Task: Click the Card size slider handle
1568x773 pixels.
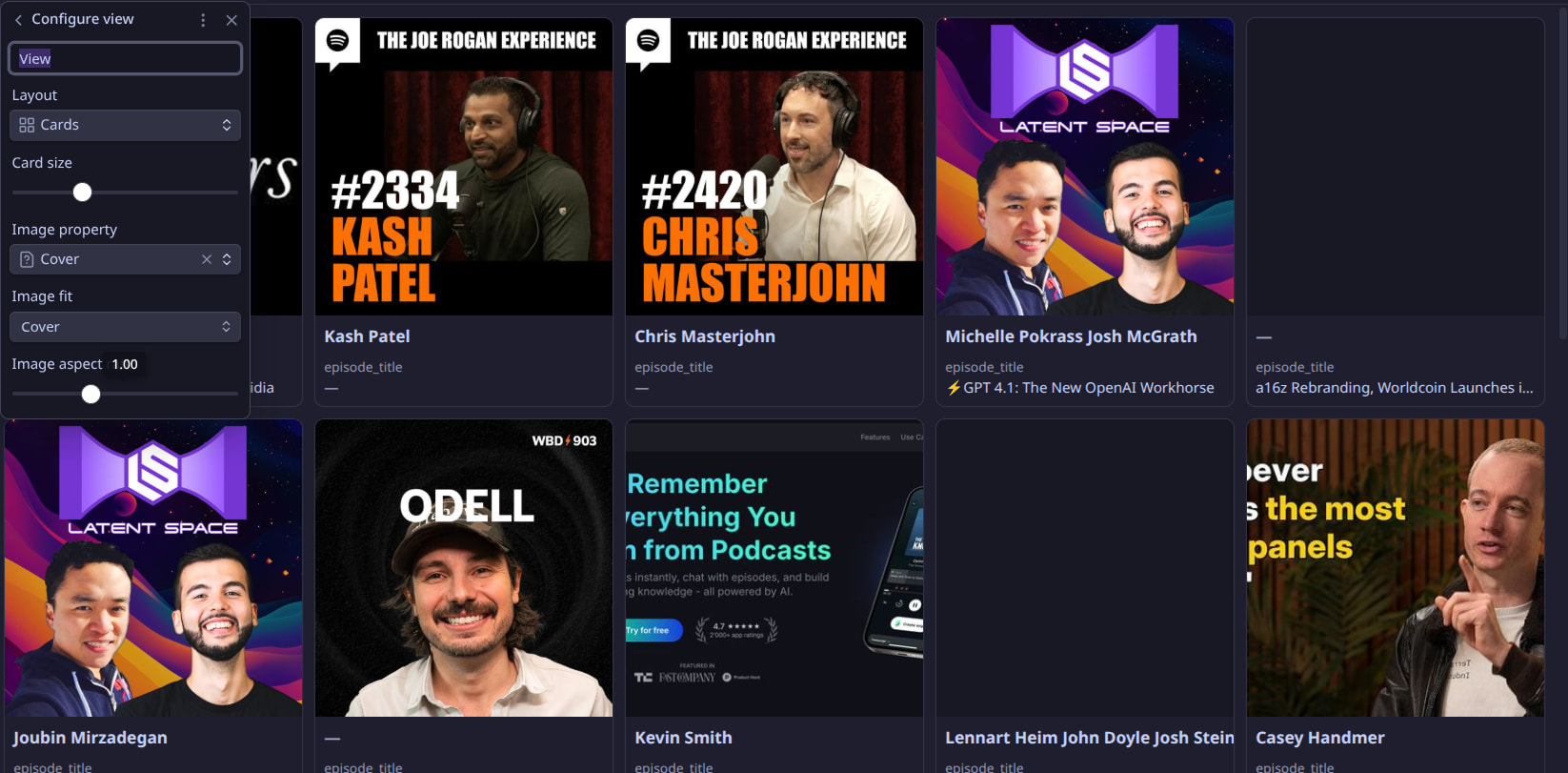Action: tap(83, 193)
